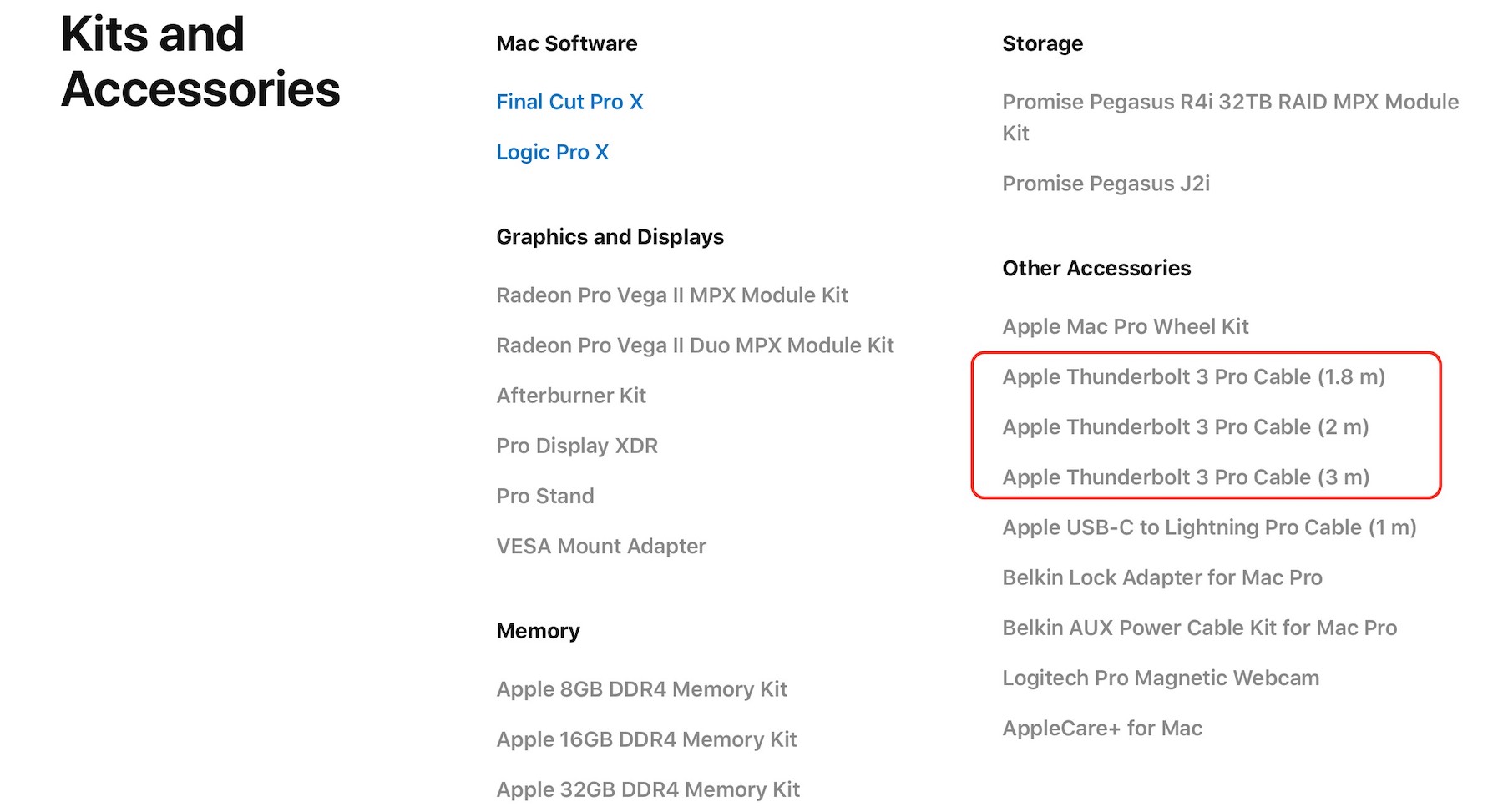The image size is (1503, 812).
Task: Select the Pro Display XDR entry
Action: click(577, 446)
